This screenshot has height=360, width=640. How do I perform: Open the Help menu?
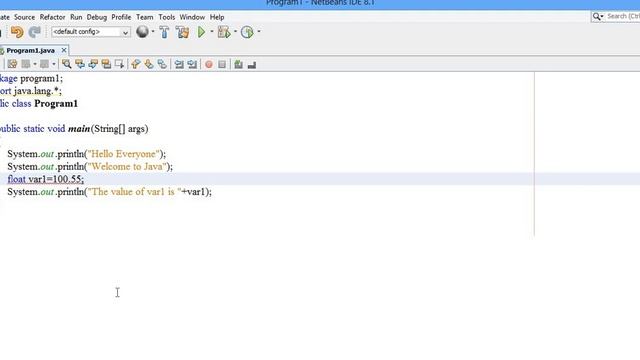point(217,17)
